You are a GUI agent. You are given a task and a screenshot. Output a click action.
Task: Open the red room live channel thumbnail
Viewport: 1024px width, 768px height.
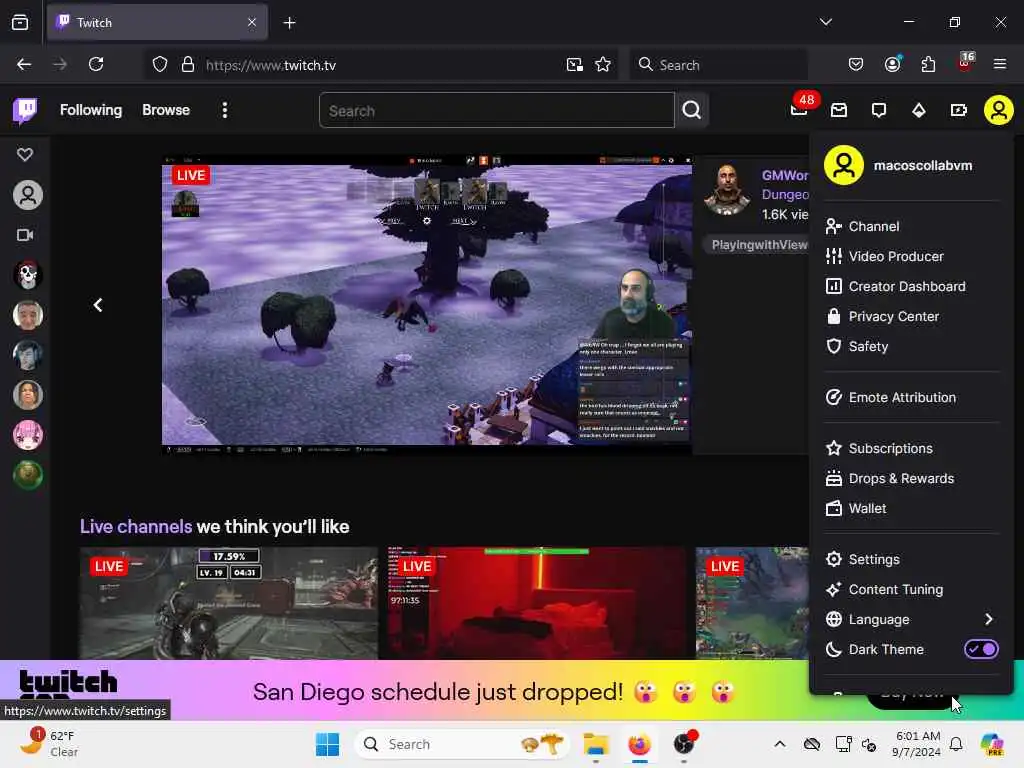pos(536,603)
